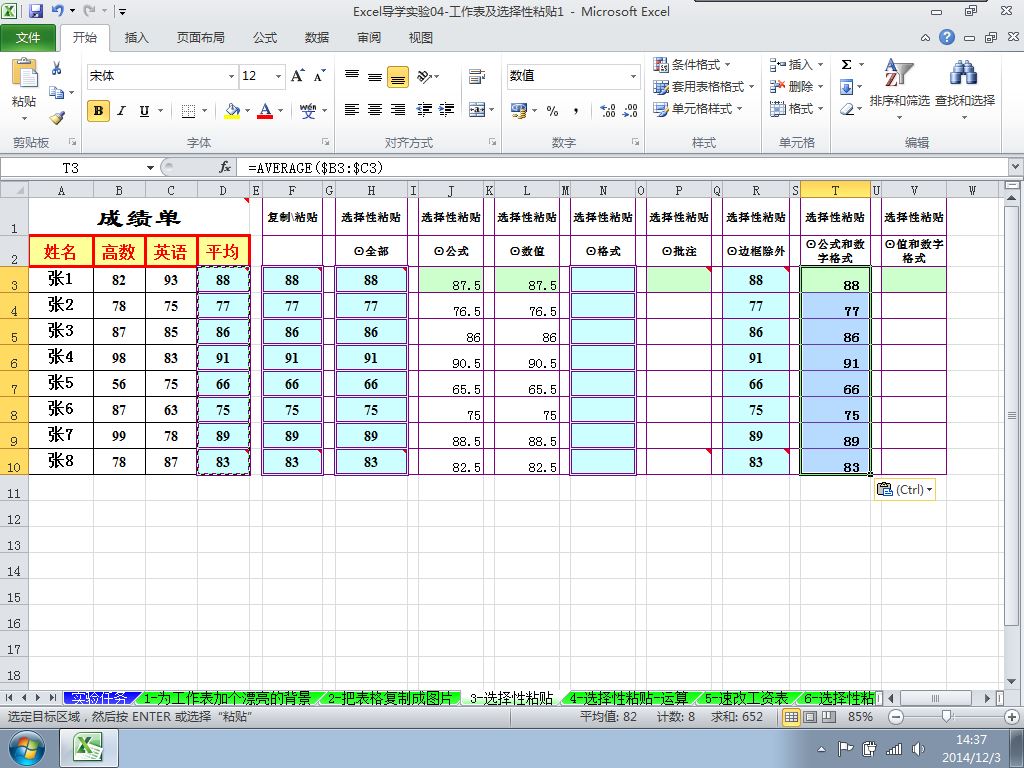Image resolution: width=1024 pixels, height=768 pixels.
Task: Switch to the 数据 ribbon tab
Action: pos(317,38)
